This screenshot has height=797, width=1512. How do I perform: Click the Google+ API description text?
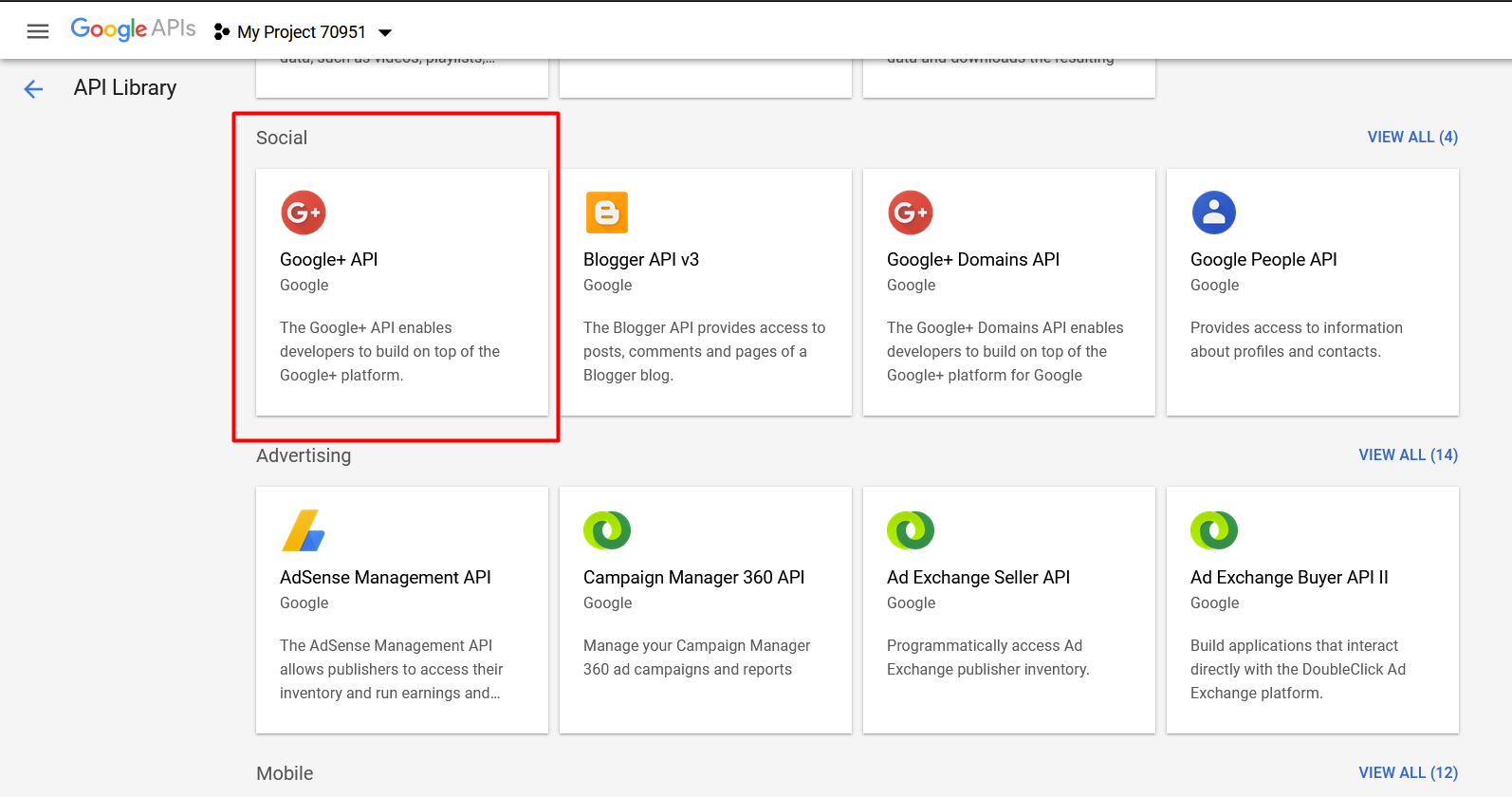coord(390,351)
